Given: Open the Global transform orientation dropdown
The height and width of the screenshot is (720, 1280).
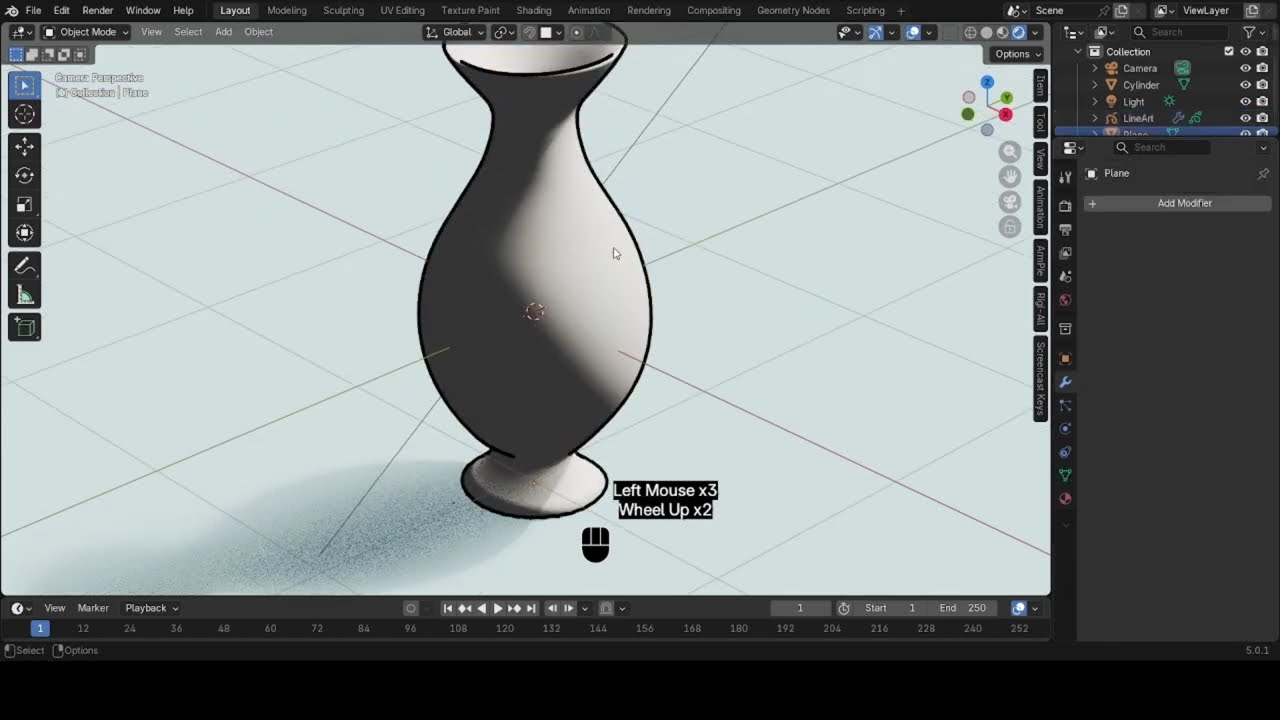Looking at the screenshot, I should click(x=455, y=32).
